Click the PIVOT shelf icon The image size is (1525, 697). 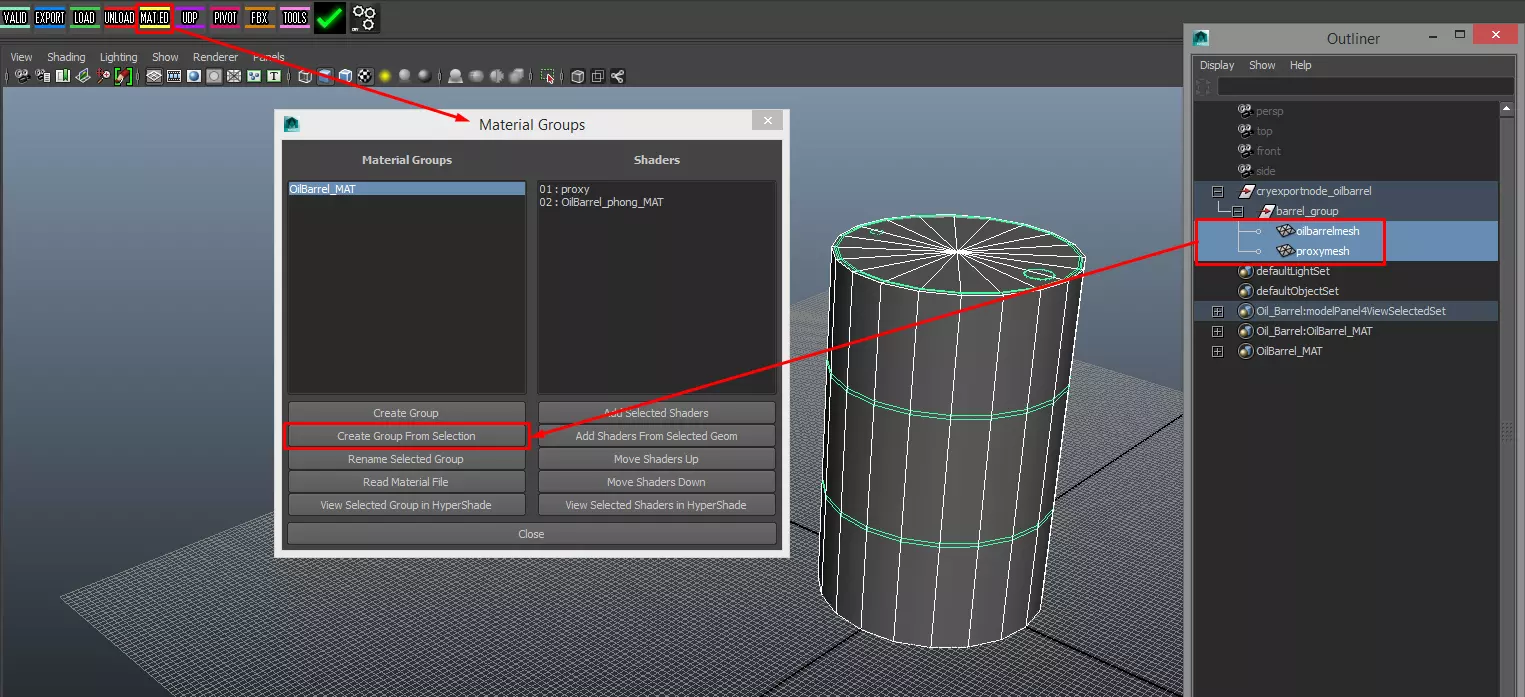point(226,17)
